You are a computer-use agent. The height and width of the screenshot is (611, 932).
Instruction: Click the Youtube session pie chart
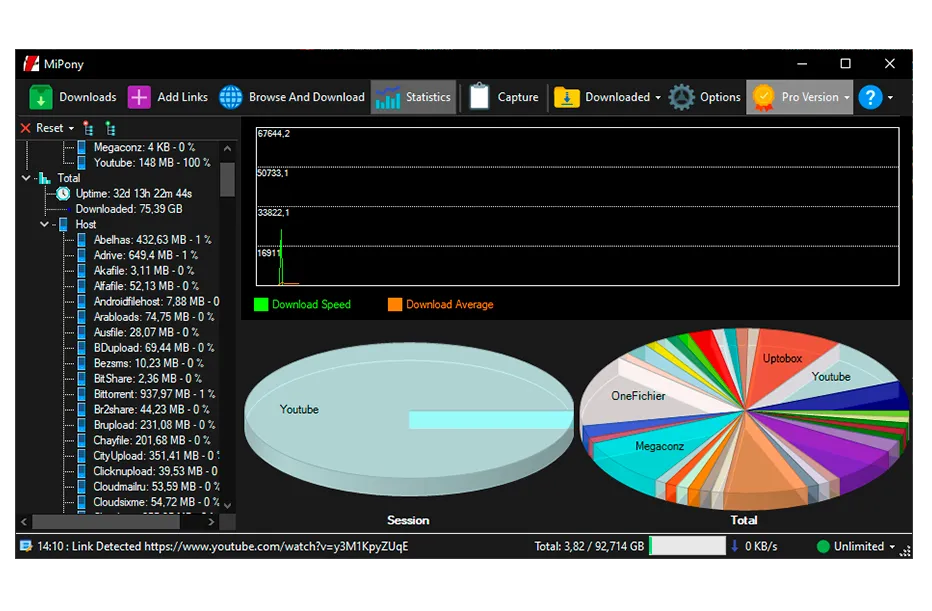tap(408, 418)
